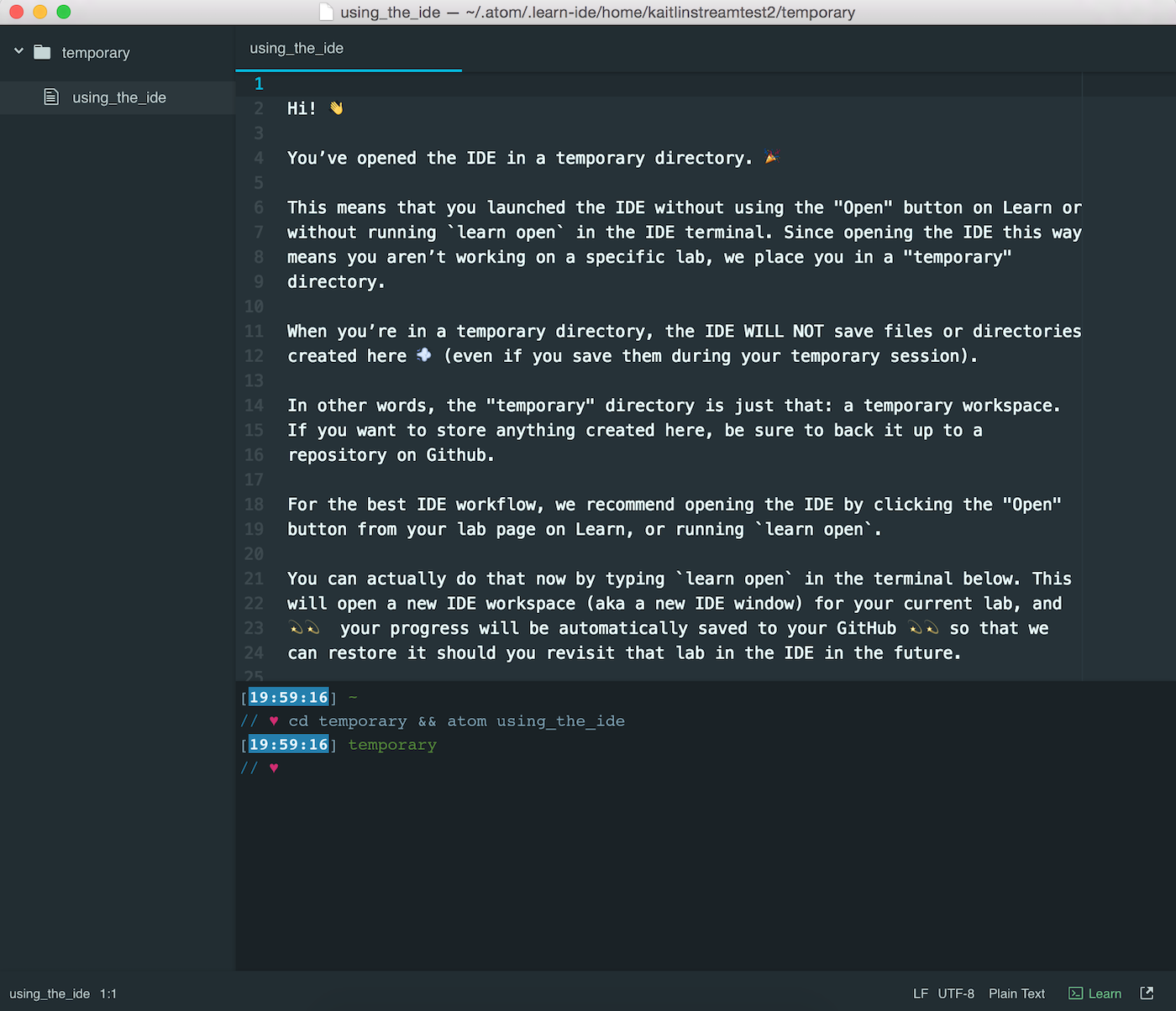Switch to the using_the_ide editor tab
Image resolution: width=1176 pixels, height=1011 pixels.
(x=296, y=48)
